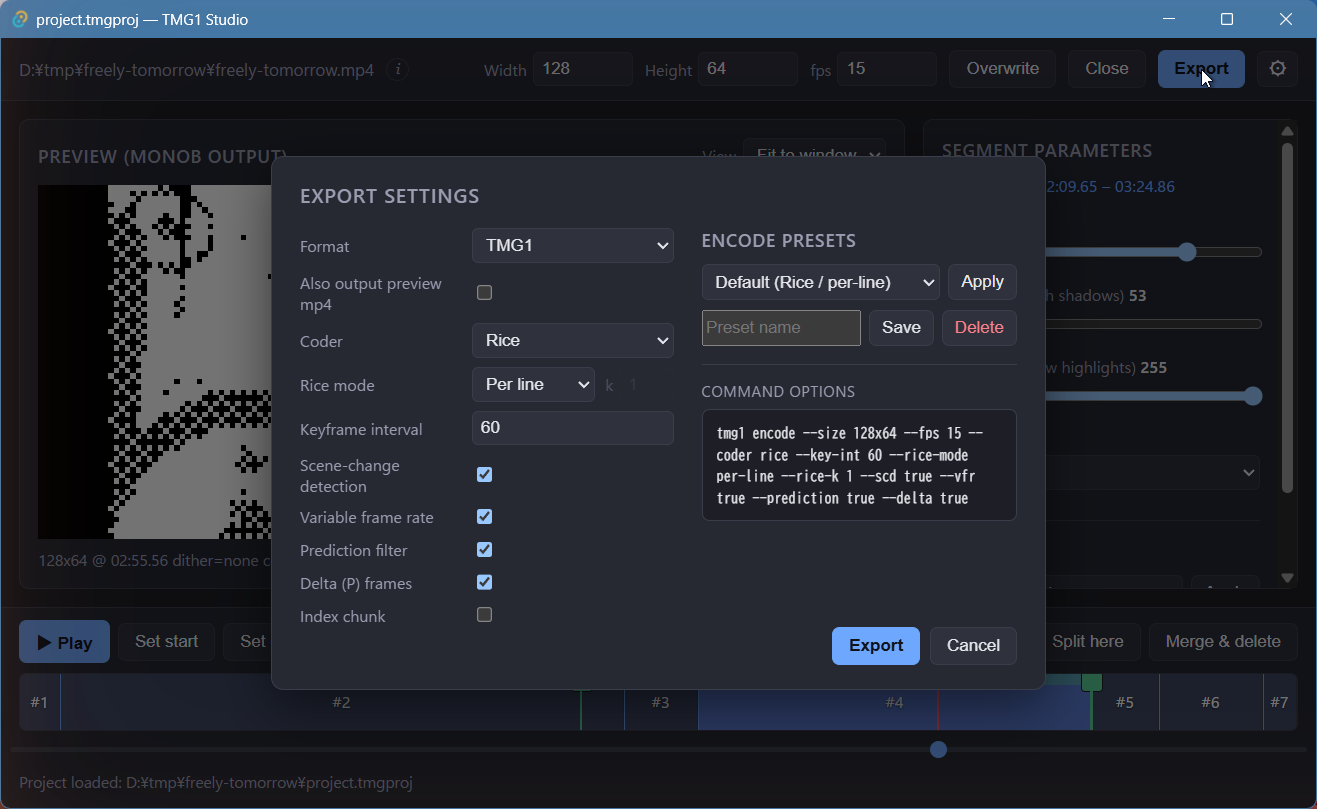Click the green end marker on timeline
The width and height of the screenshot is (1317, 809).
1091,683
